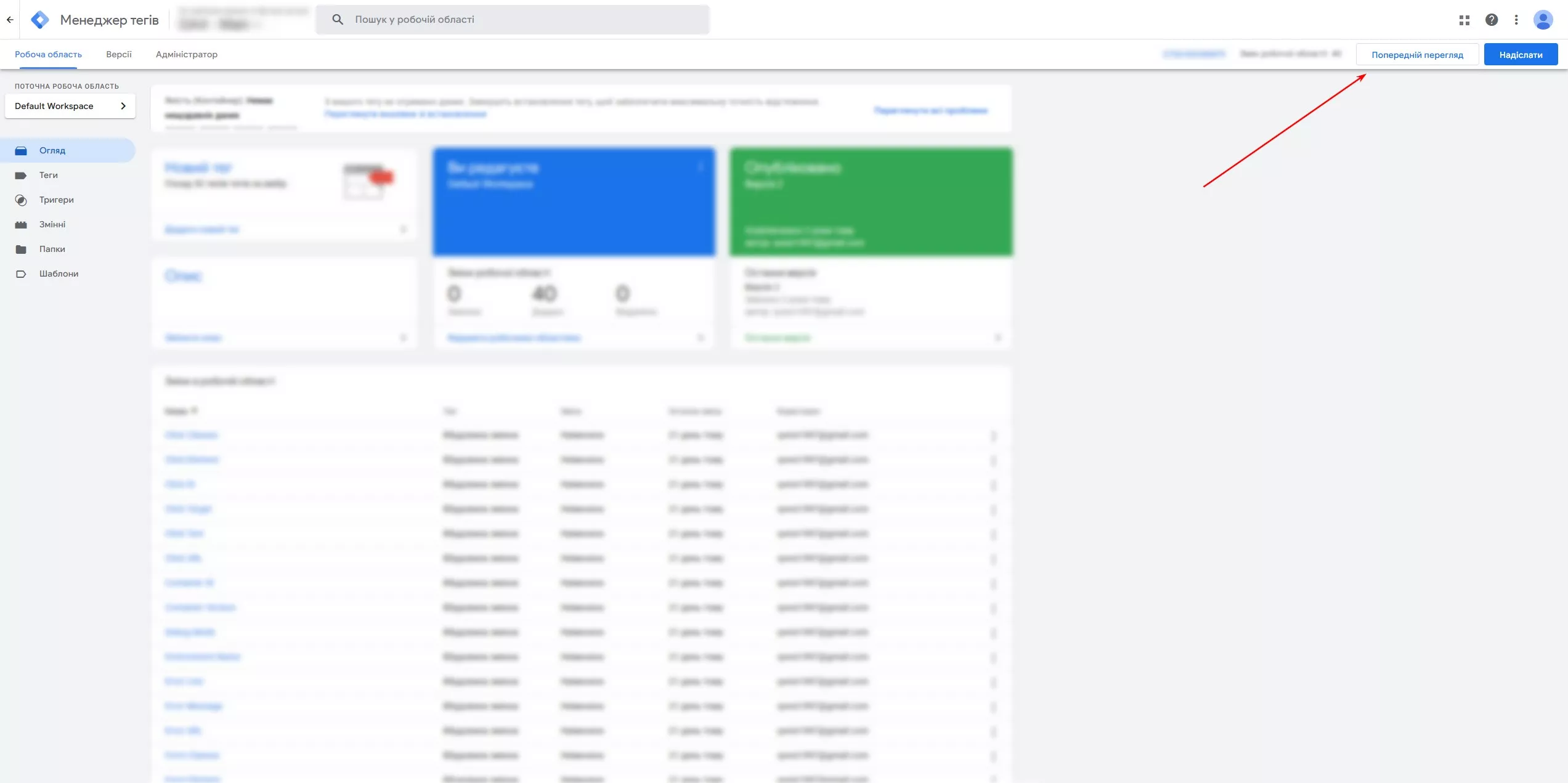Click the search magnifier icon
The height and width of the screenshot is (783, 1568).
tap(338, 20)
